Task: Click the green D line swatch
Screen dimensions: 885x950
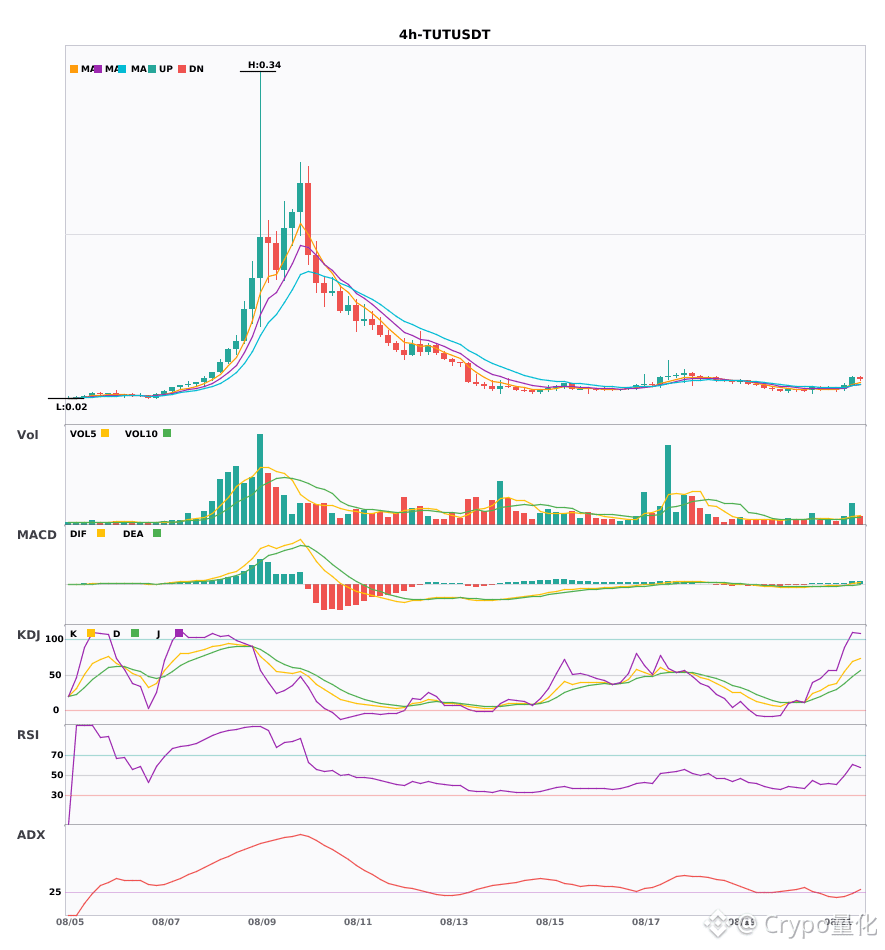Action: [x=135, y=633]
